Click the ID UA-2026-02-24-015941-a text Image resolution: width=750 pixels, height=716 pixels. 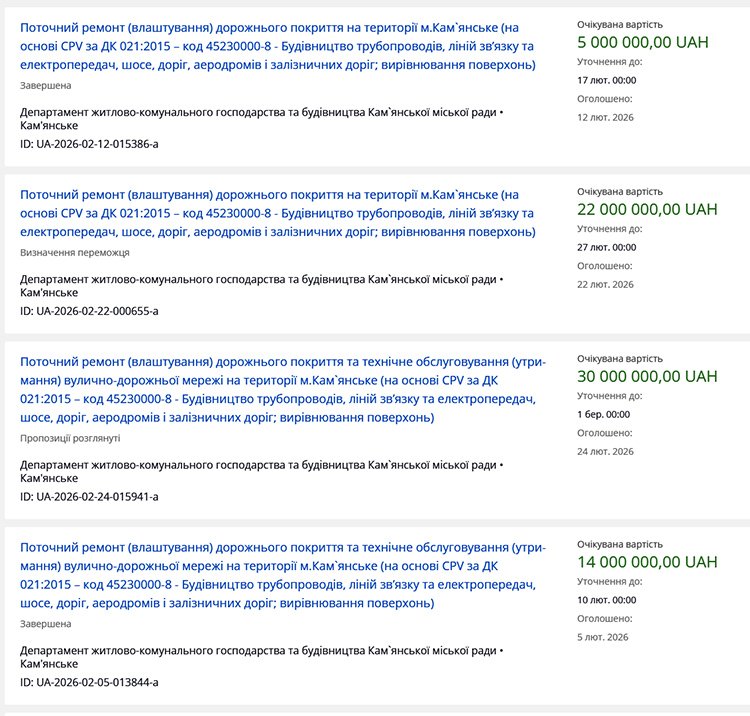(89, 496)
